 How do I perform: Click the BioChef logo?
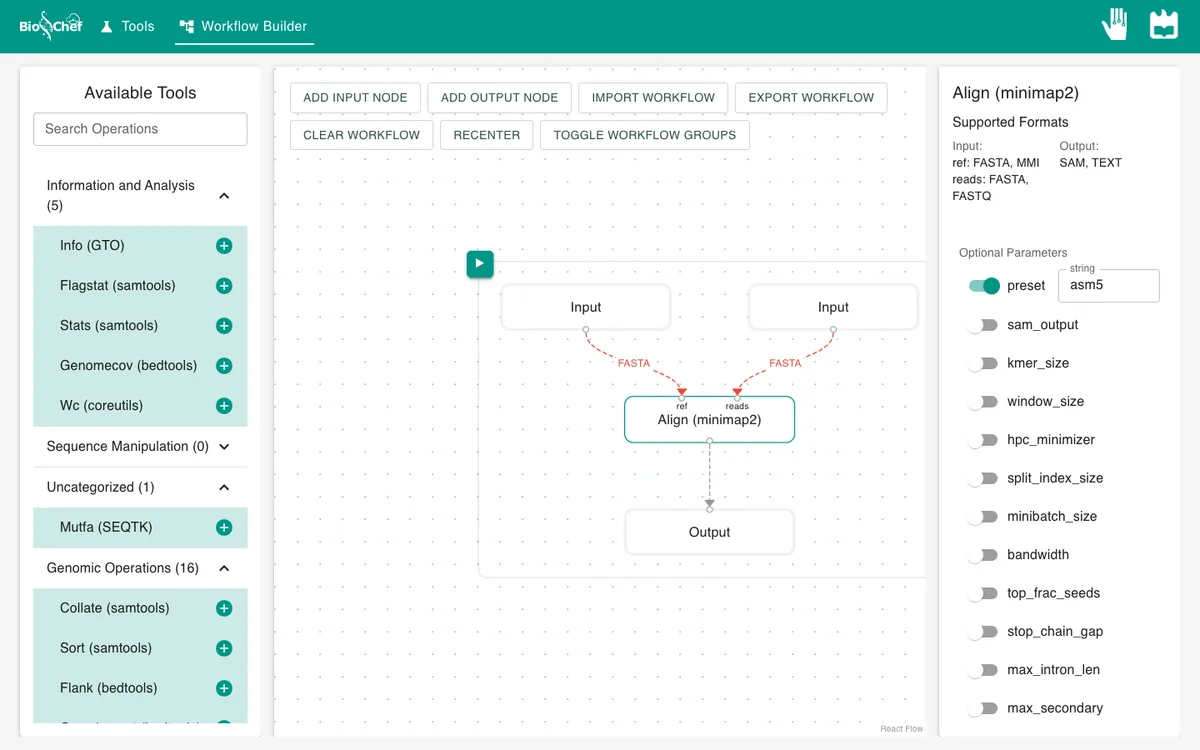coord(50,26)
